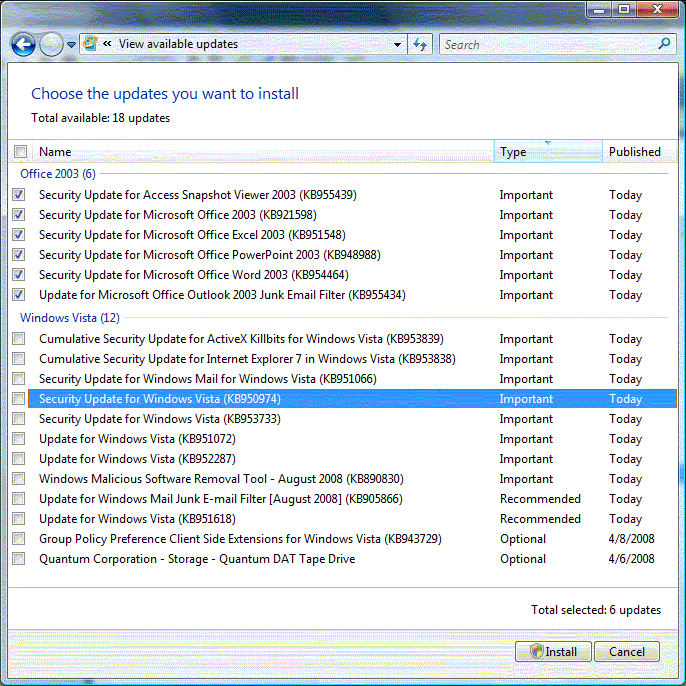
Task: Minimize the Windows Update window
Action: tap(599, 9)
